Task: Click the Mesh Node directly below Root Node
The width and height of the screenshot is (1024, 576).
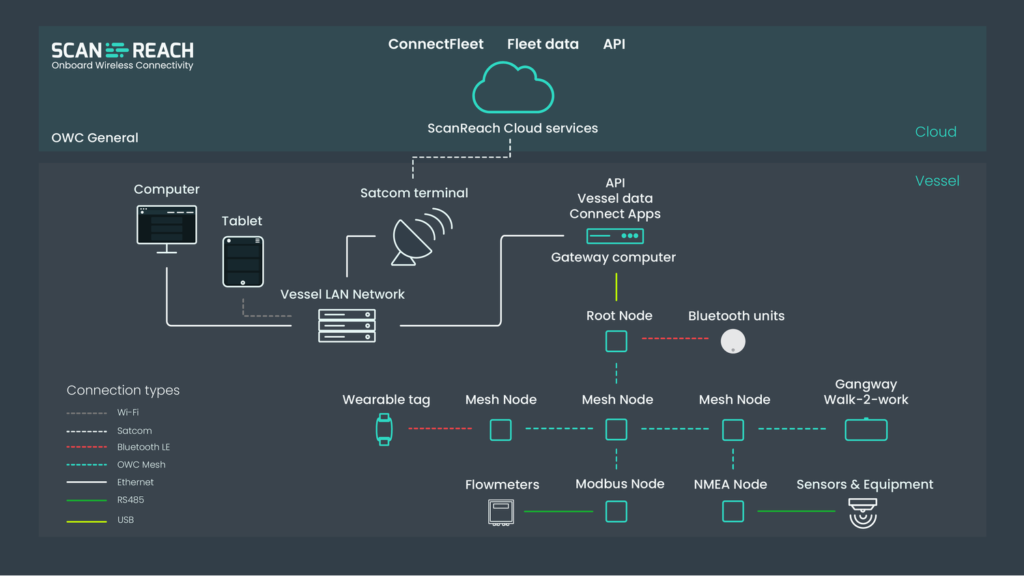Action: [x=617, y=430]
